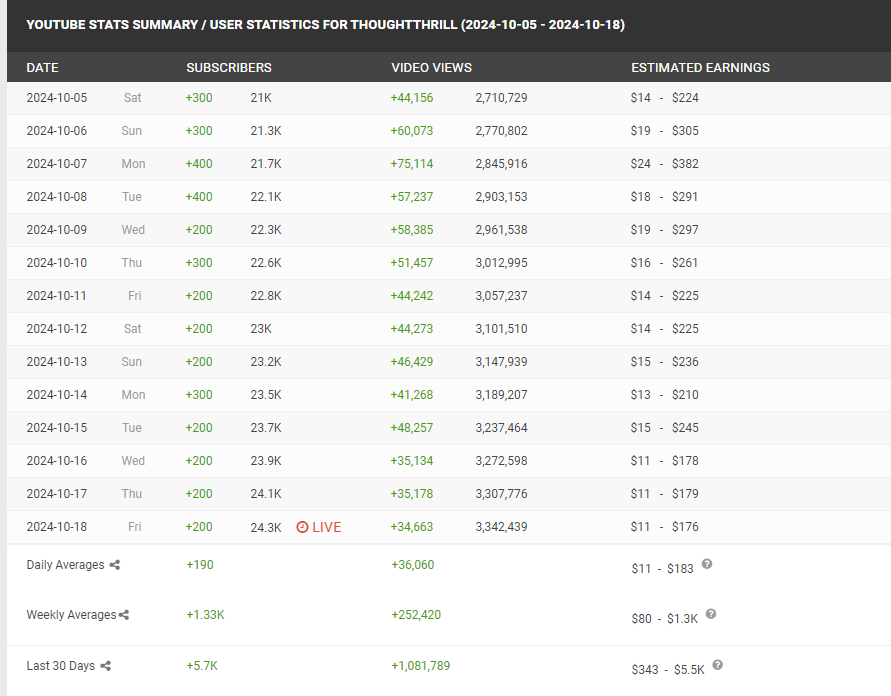Click share icon next to Weekly Averages
Image resolution: width=891 pixels, height=696 pixels.
tap(124, 615)
